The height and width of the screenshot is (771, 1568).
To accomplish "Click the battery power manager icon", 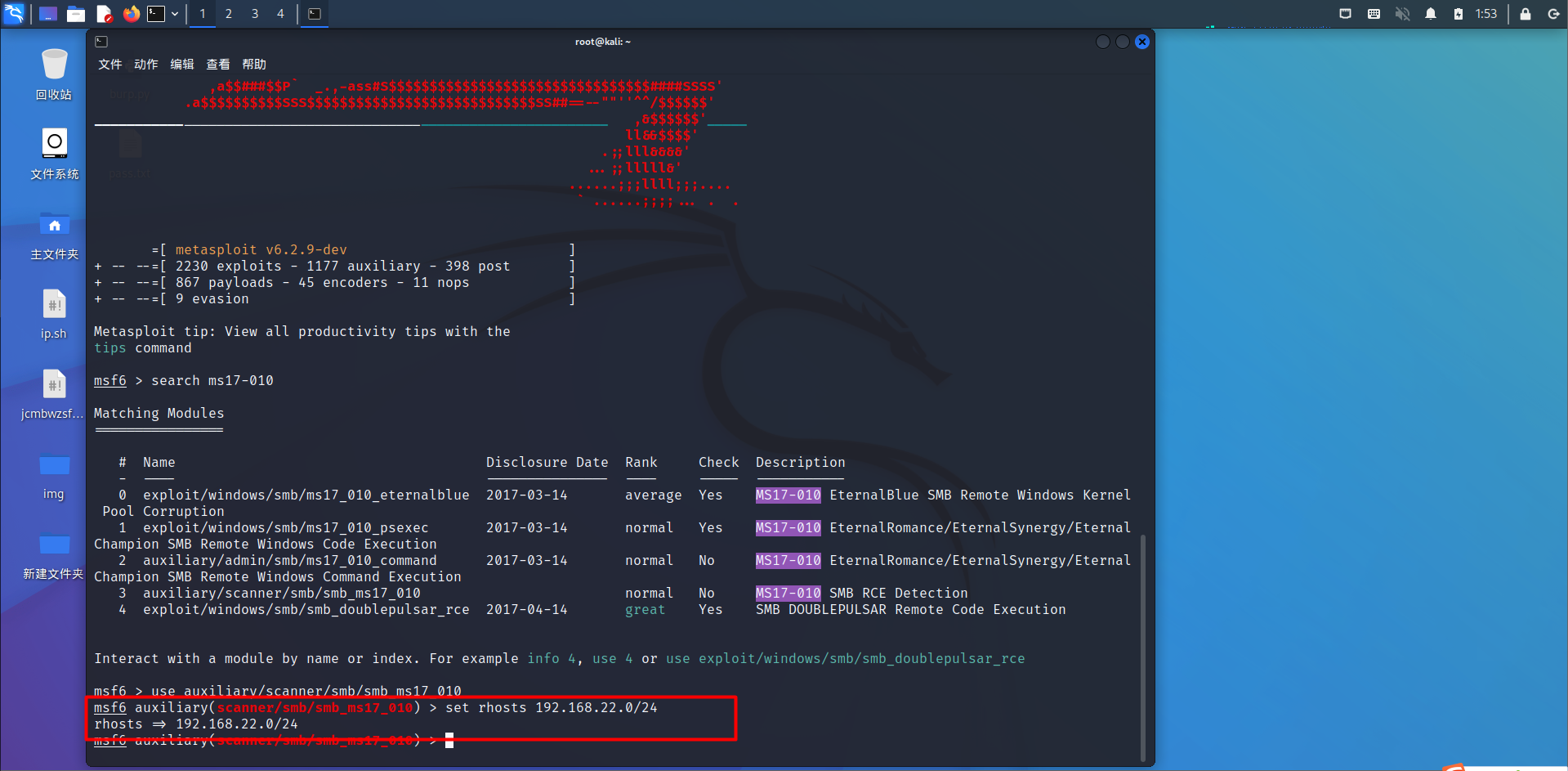I will point(1459,14).
